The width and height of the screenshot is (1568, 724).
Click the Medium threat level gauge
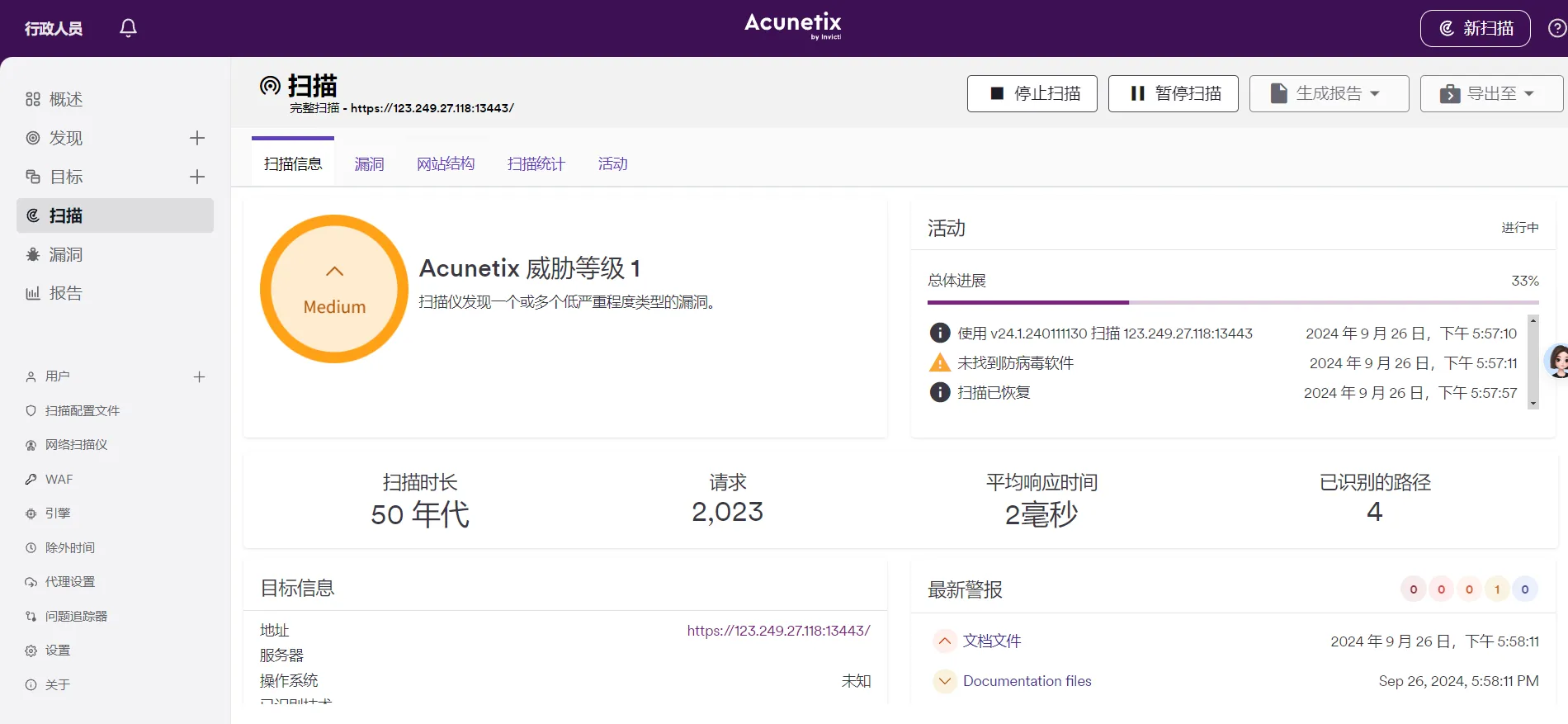pos(334,289)
